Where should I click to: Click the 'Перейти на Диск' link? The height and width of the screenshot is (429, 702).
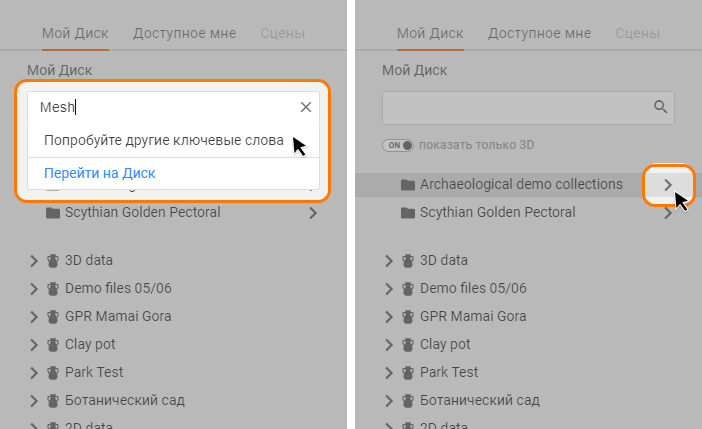coord(99,173)
